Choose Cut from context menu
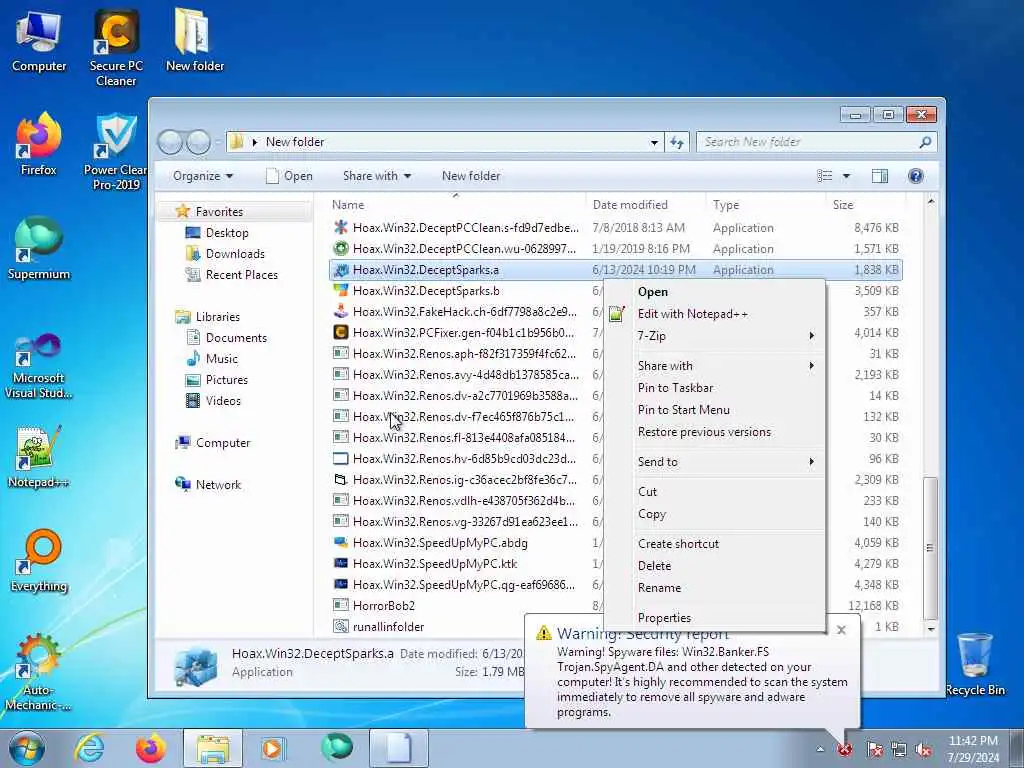 [716, 492]
